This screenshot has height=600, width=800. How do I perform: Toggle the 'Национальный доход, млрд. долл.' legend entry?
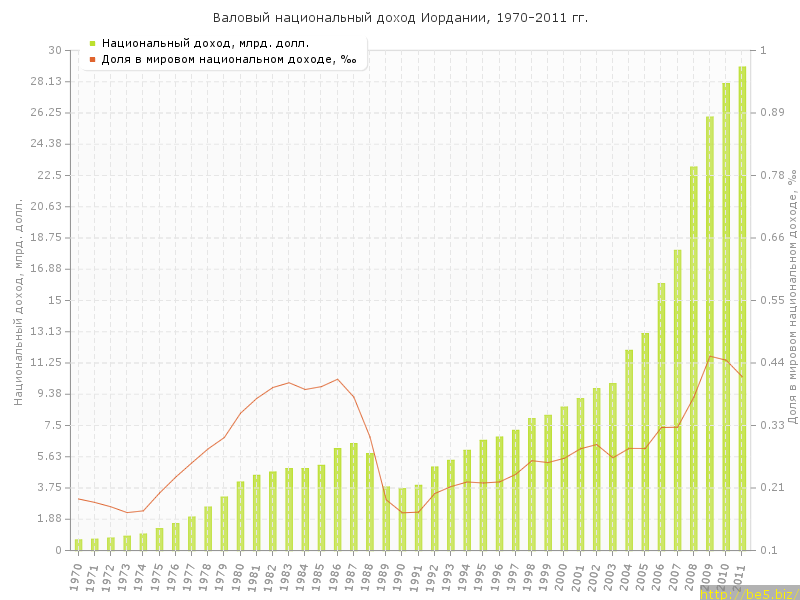(205, 43)
